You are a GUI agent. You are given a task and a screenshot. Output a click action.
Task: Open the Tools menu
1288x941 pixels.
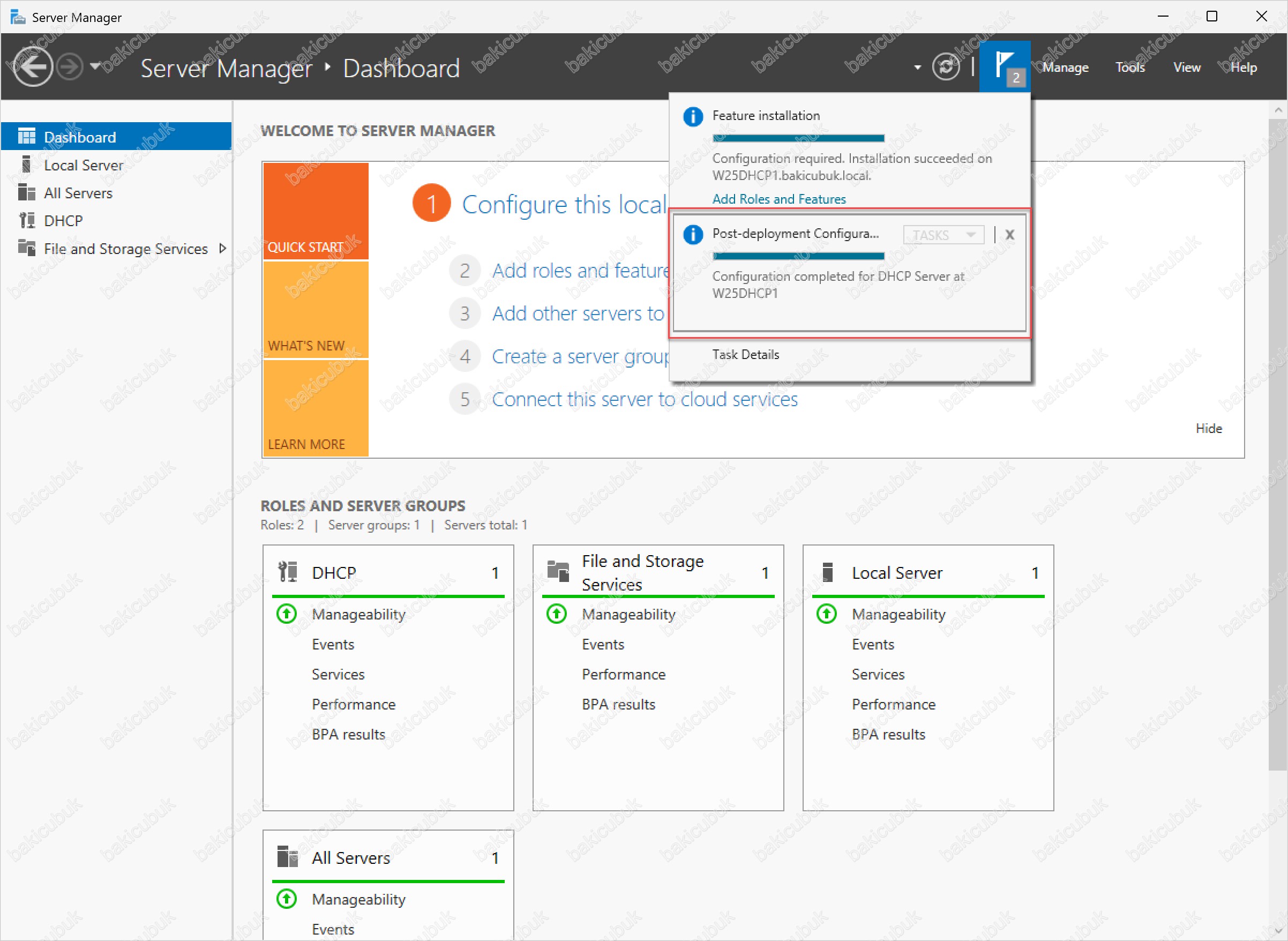click(x=1130, y=67)
